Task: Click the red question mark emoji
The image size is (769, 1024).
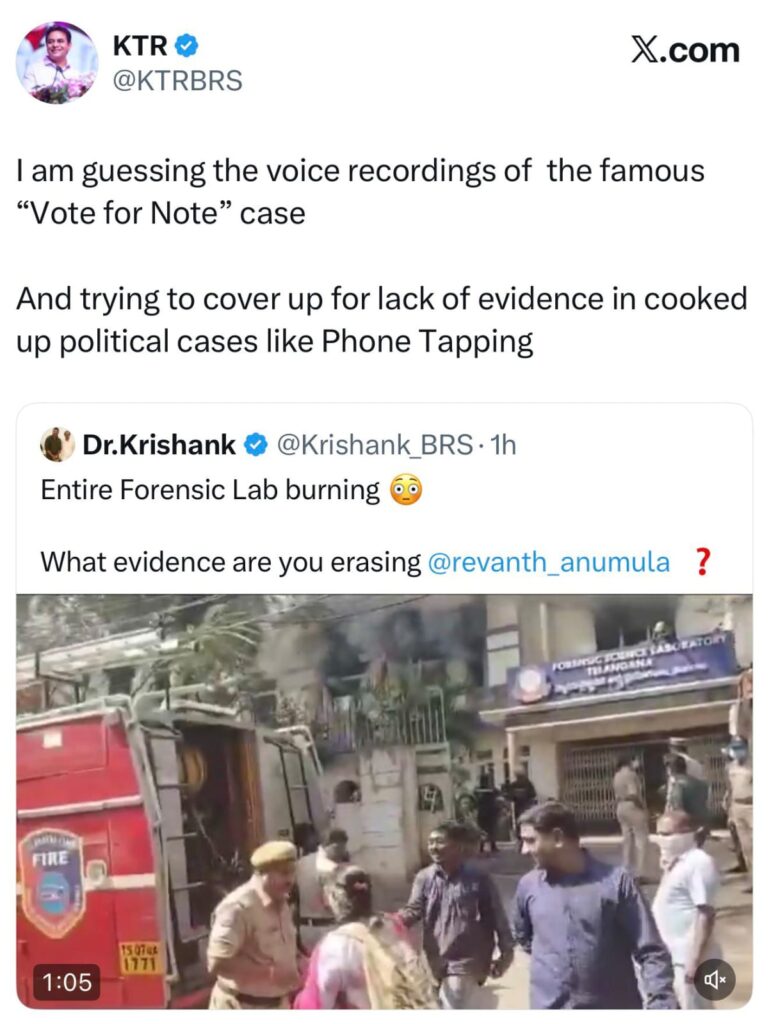Action: click(702, 563)
